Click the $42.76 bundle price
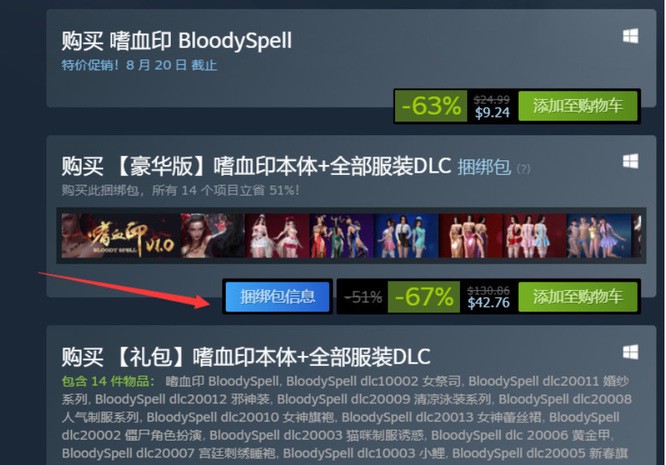 pyautogui.click(x=488, y=302)
